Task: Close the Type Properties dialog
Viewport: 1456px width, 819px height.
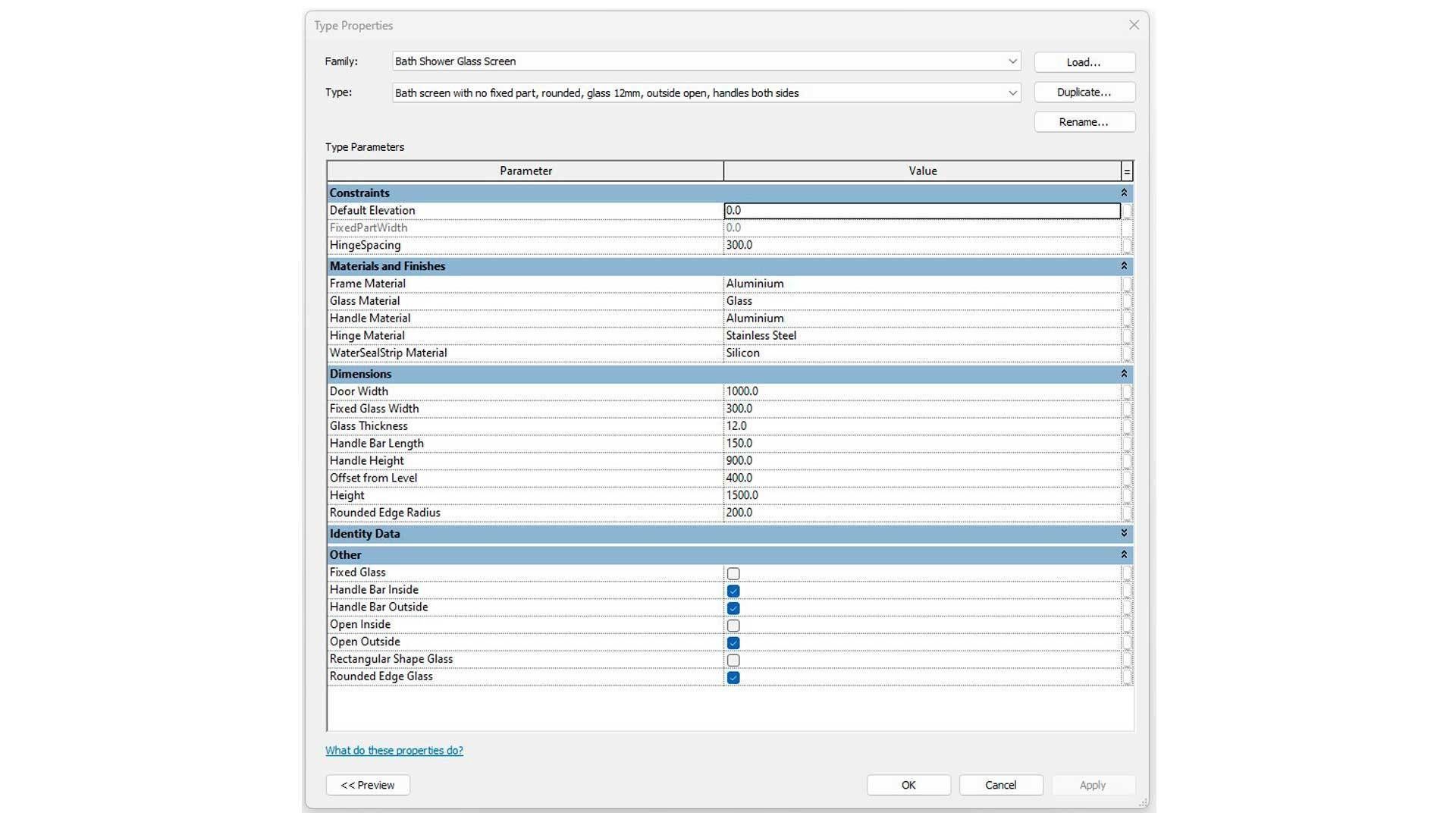Action: tap(1134, 25)
